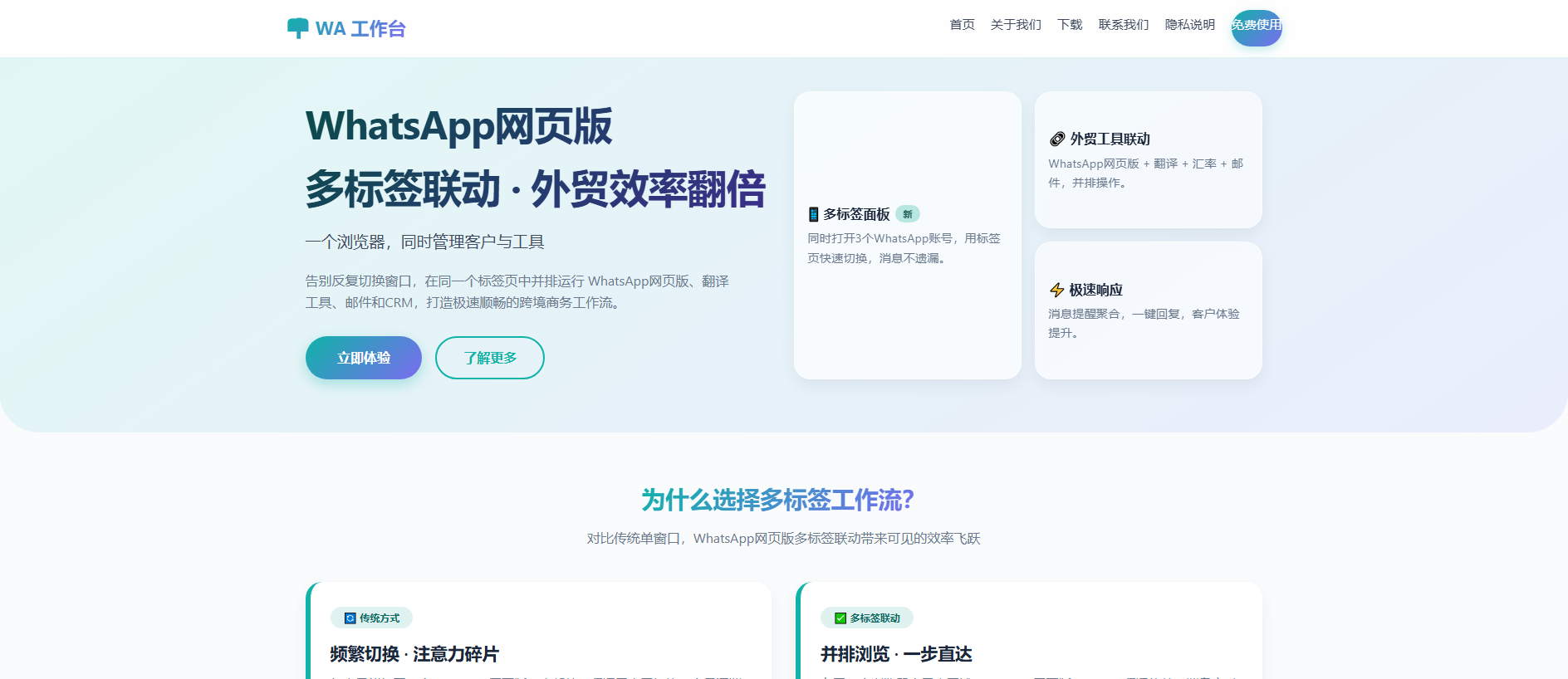
Task: Click the icon in the 传统方式 badge
Action: 350,618
